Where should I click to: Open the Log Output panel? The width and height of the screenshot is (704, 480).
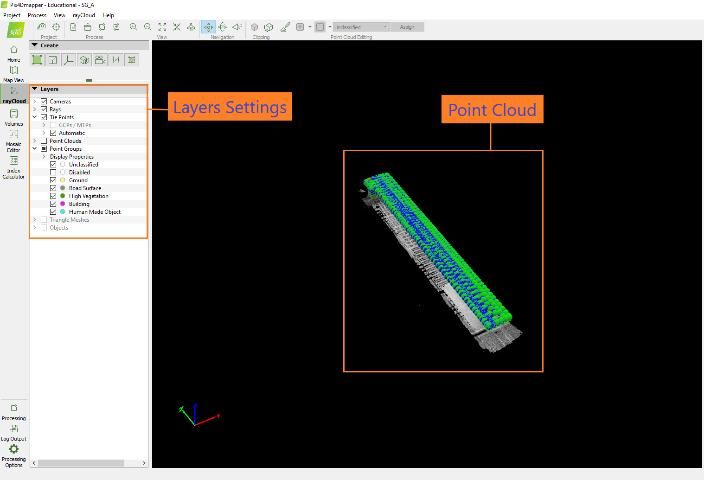[14, 431]
